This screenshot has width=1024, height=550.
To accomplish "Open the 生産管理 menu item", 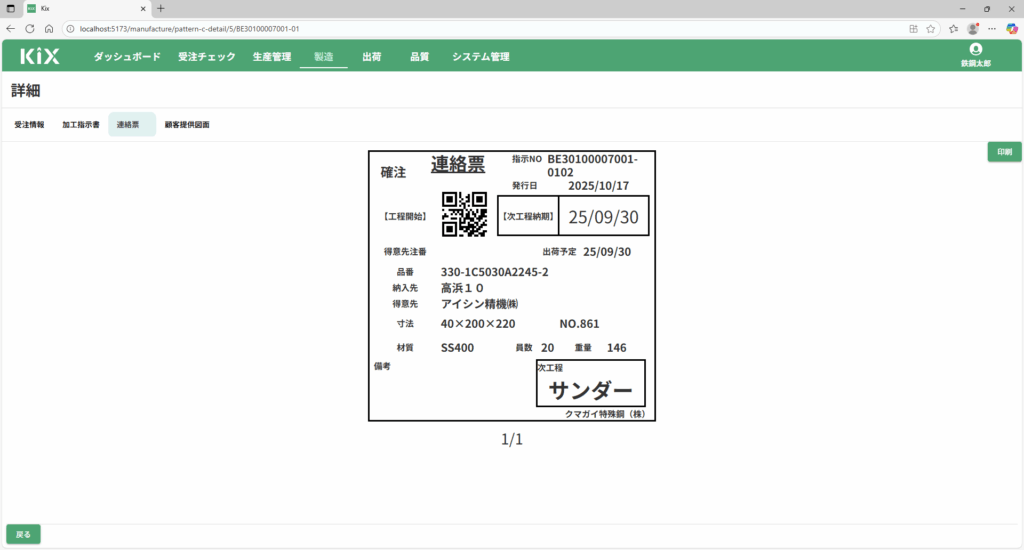I will [271, 57].
